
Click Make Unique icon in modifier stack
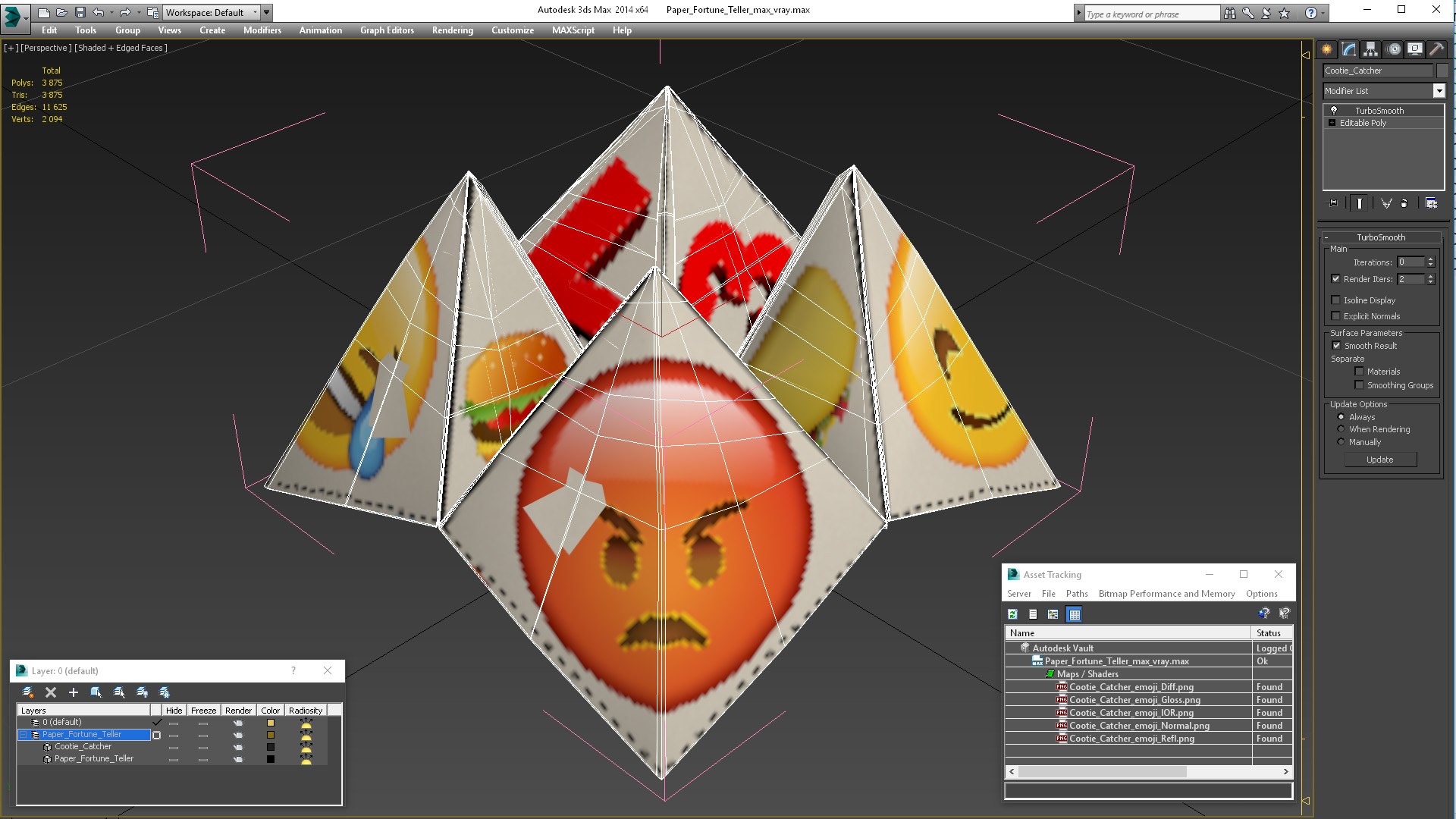[x=1386, y=202]
